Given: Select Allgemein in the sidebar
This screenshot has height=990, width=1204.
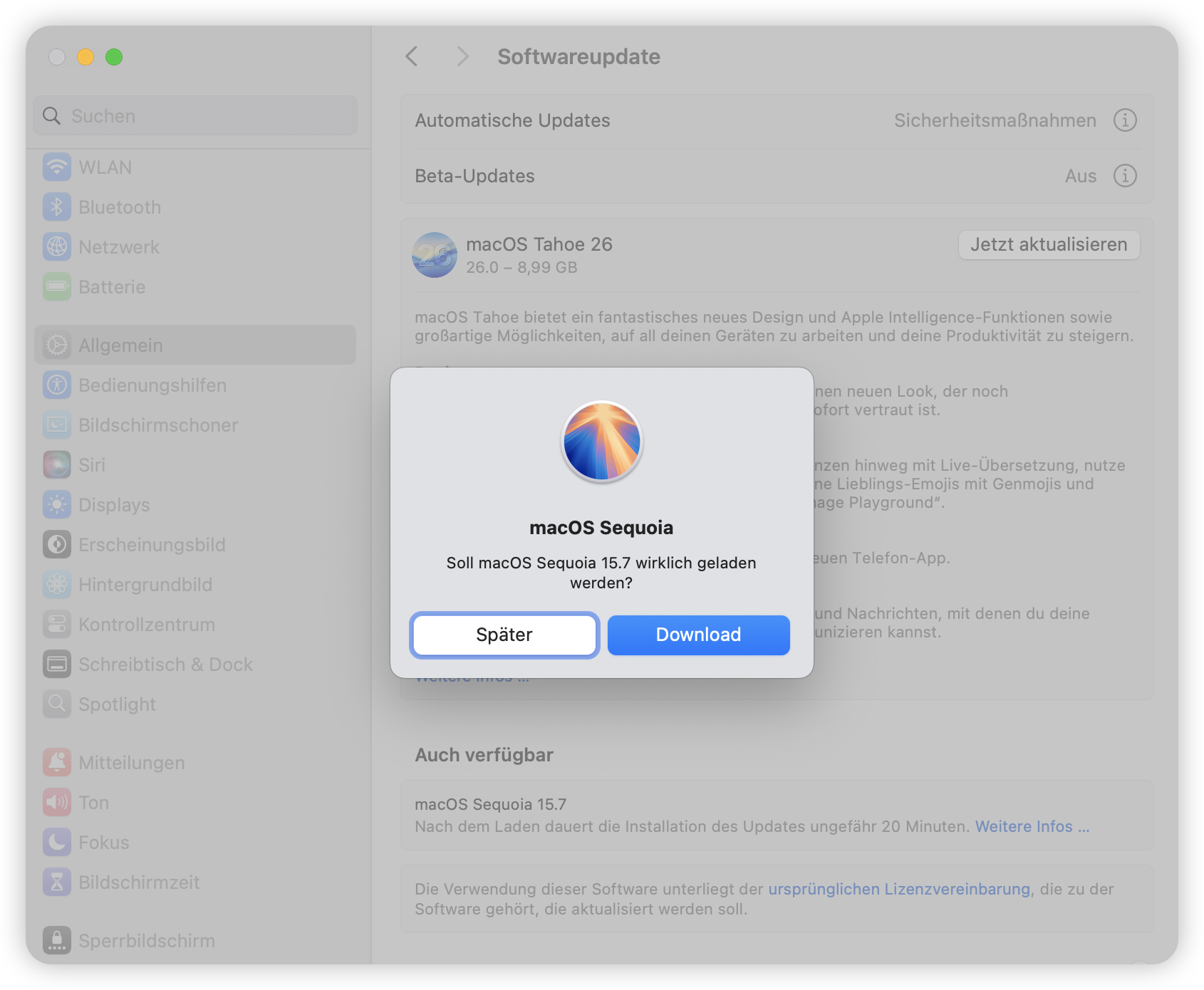Looking at the screenshot, I should (195, 345).
